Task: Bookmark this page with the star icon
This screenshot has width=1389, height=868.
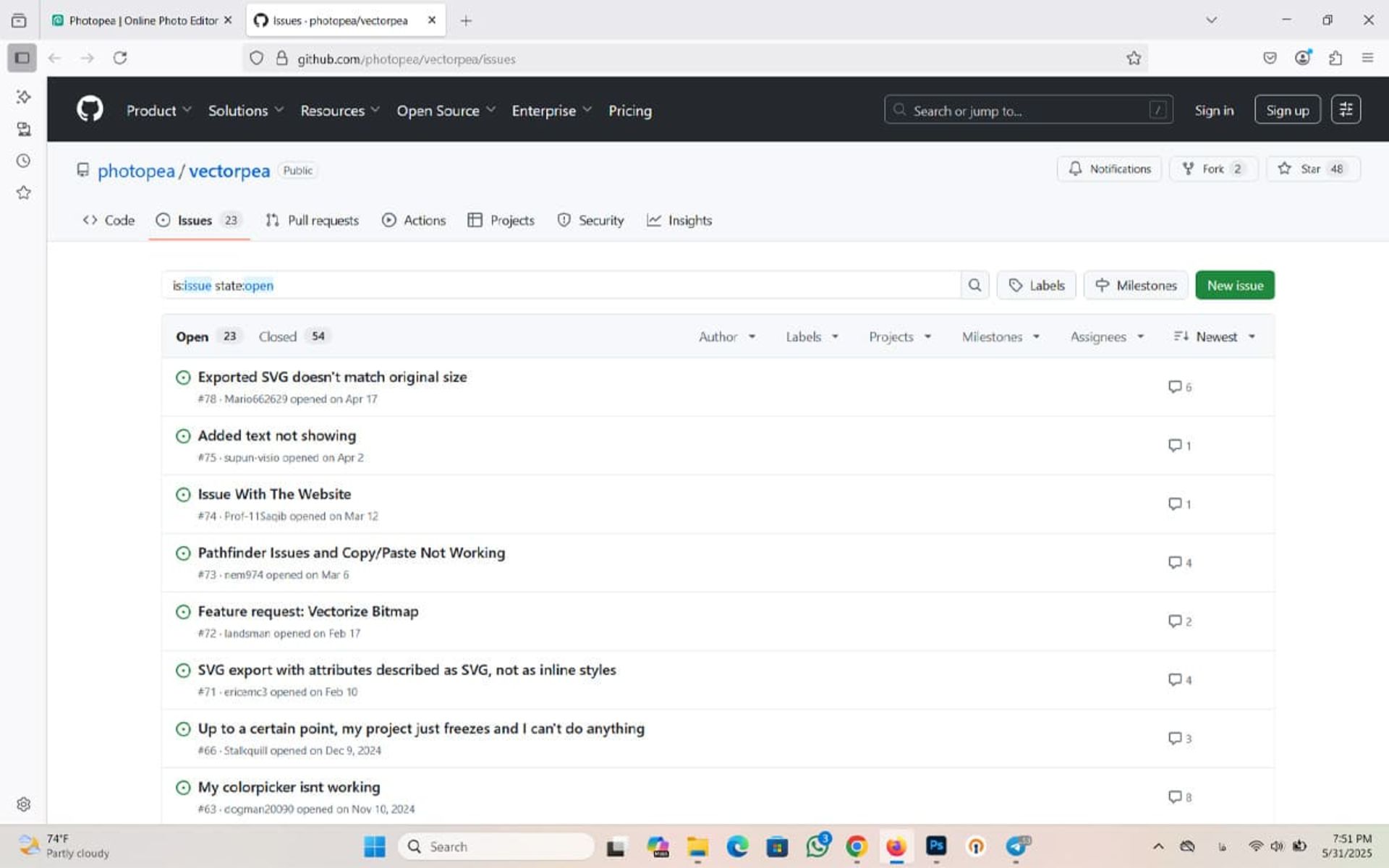Action: point(1134,59)
